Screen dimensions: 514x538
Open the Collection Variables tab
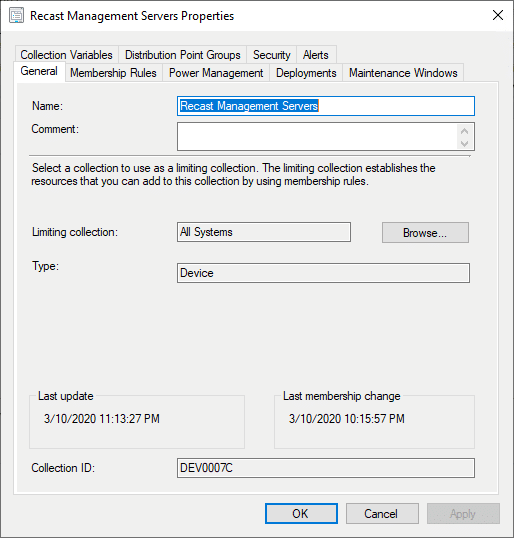pos(67,55)
